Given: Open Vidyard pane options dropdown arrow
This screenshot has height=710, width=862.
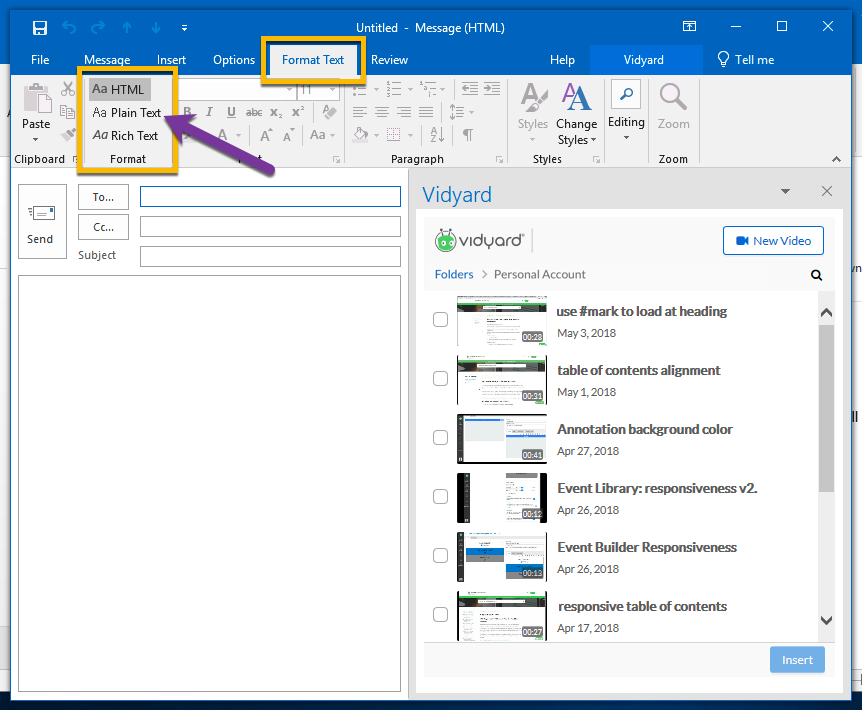Looking at the screenshot, I should 785,191.
